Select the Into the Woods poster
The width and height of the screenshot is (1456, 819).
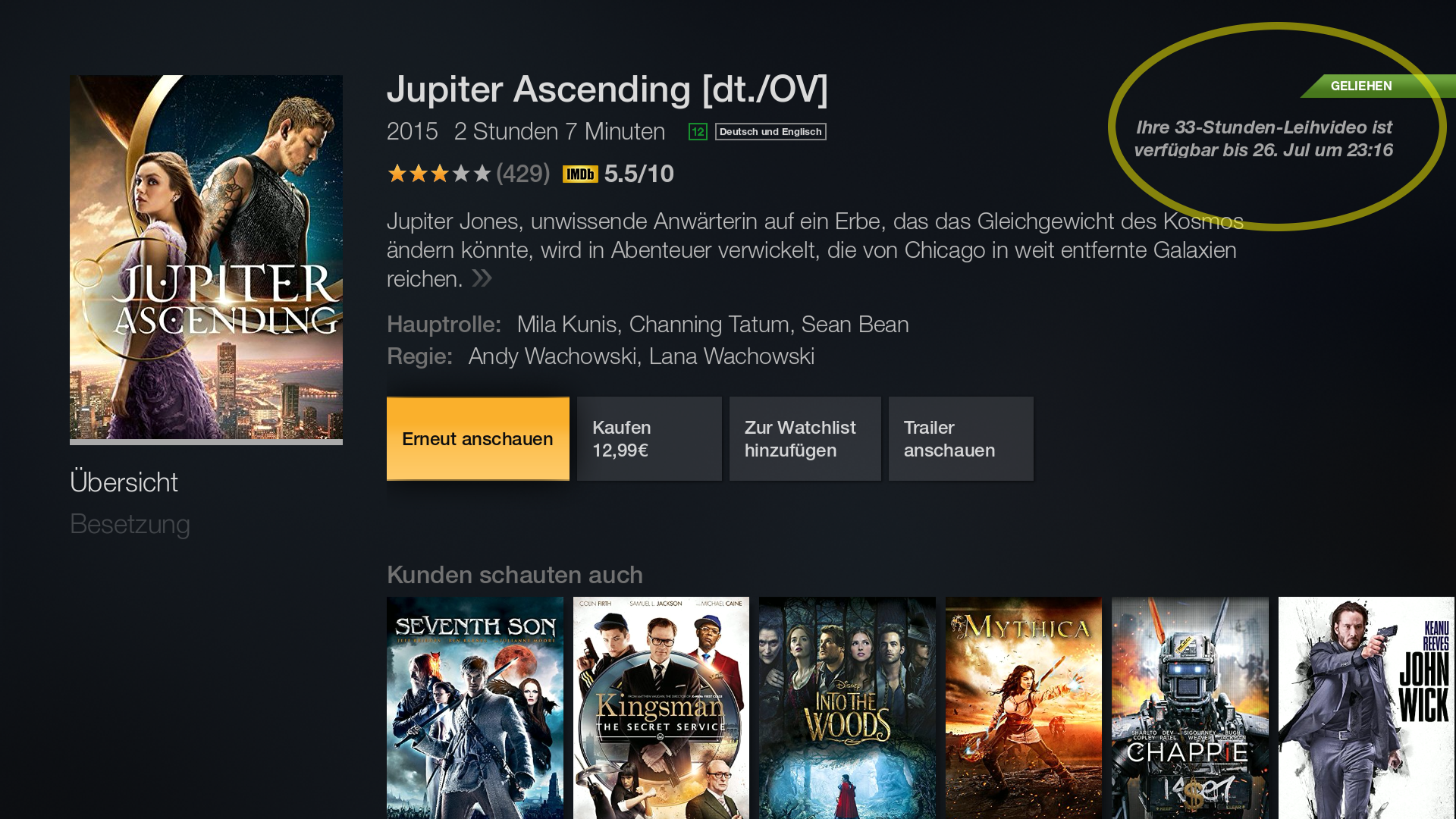point(847,708)
